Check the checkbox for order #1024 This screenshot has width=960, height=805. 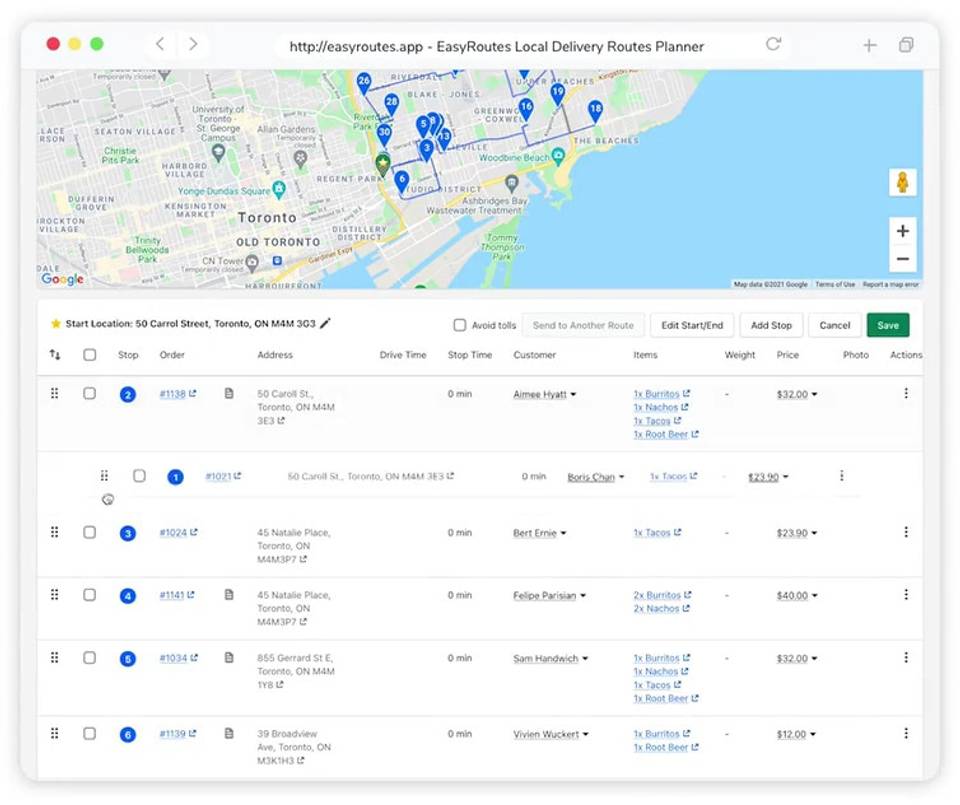(88, 533)
